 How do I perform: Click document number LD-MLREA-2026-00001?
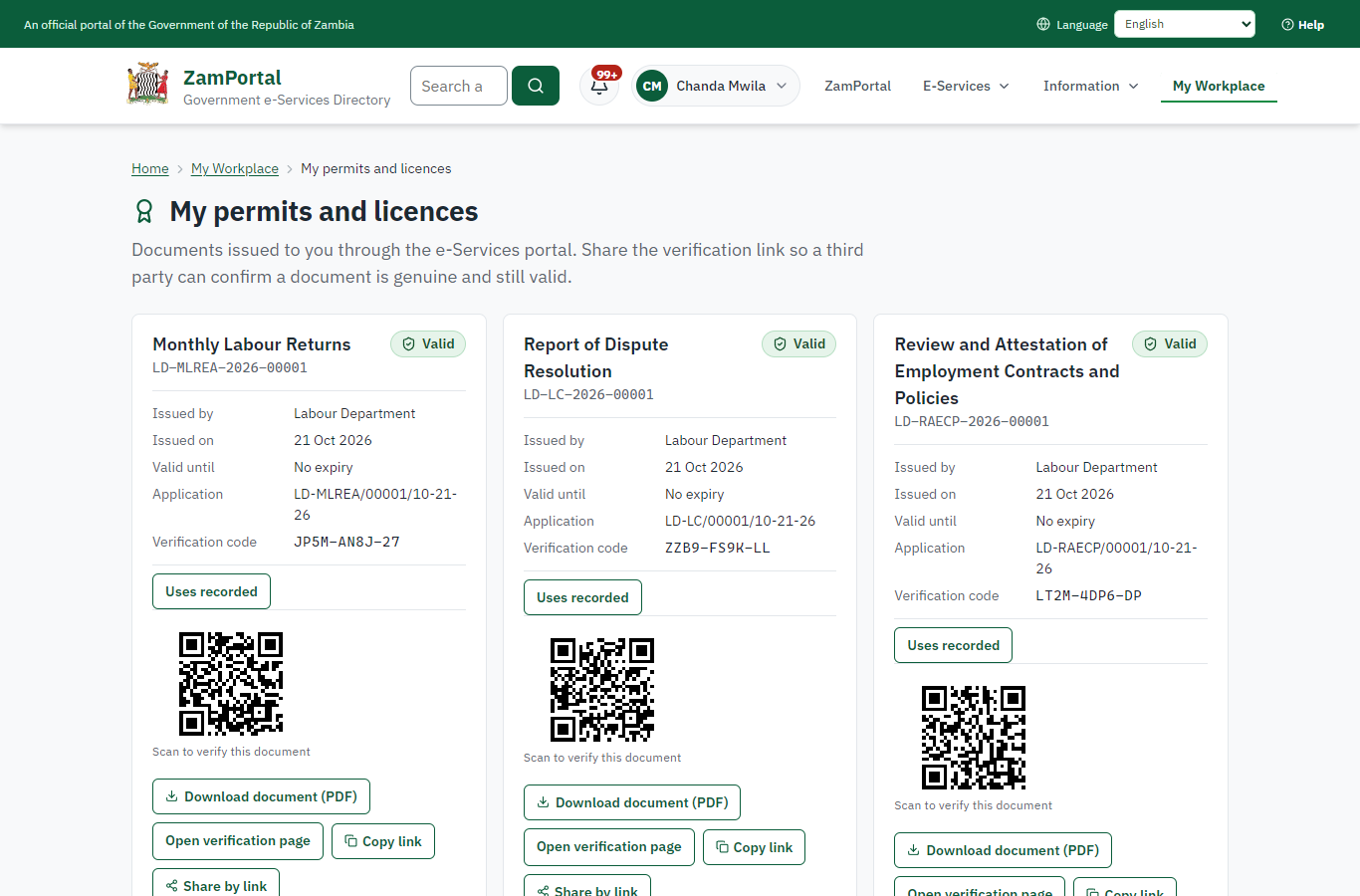tap(230, 367)
